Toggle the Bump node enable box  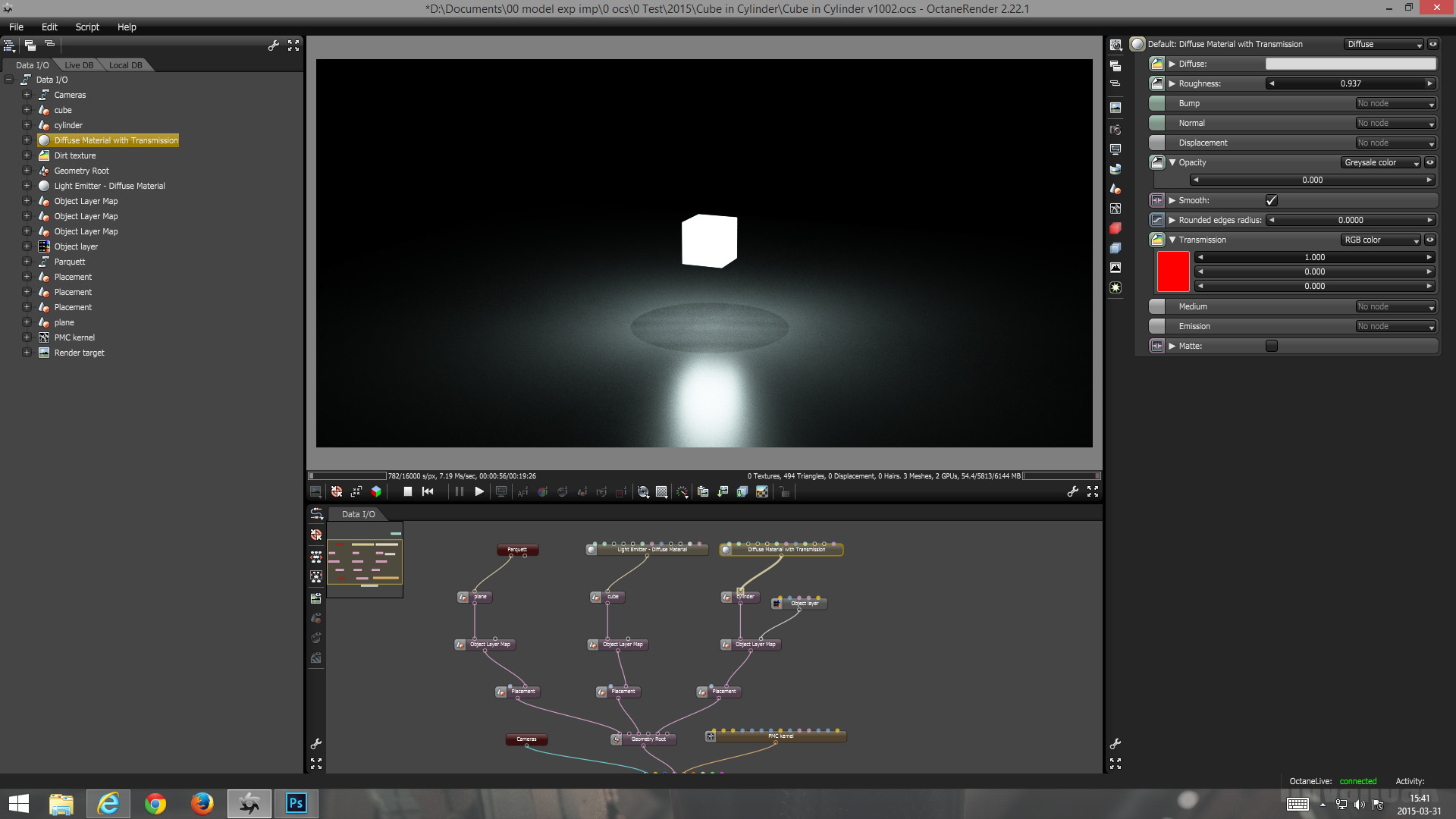point(1157,103)
